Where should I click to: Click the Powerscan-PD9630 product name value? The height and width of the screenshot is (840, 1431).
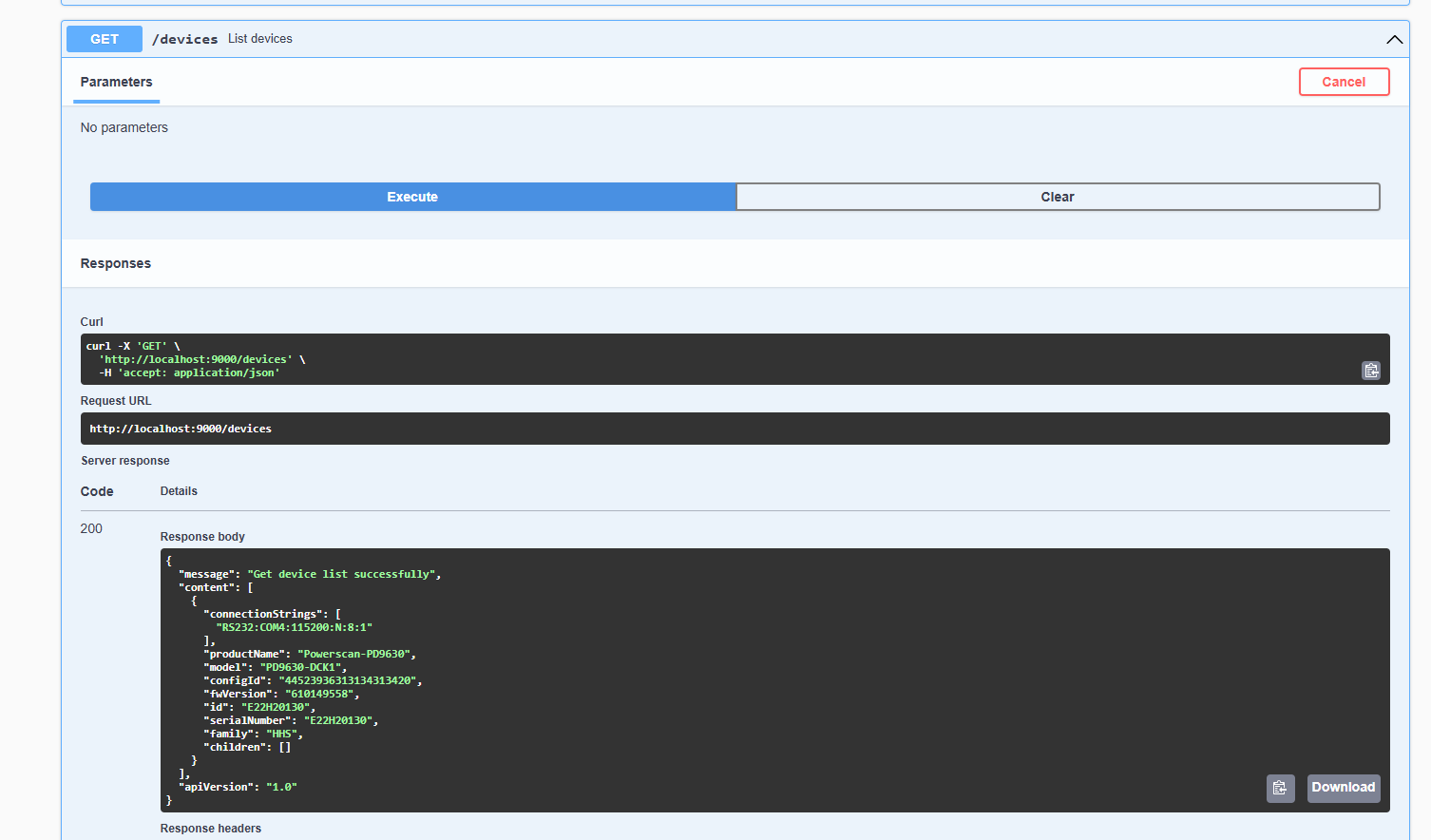pos(354,654)
